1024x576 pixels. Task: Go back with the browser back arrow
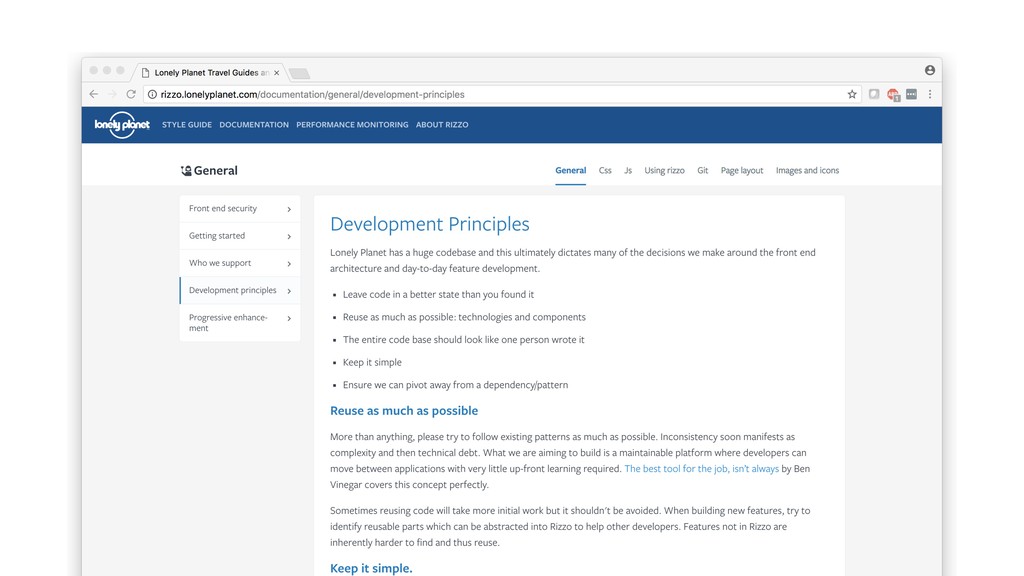coord(93,94)
